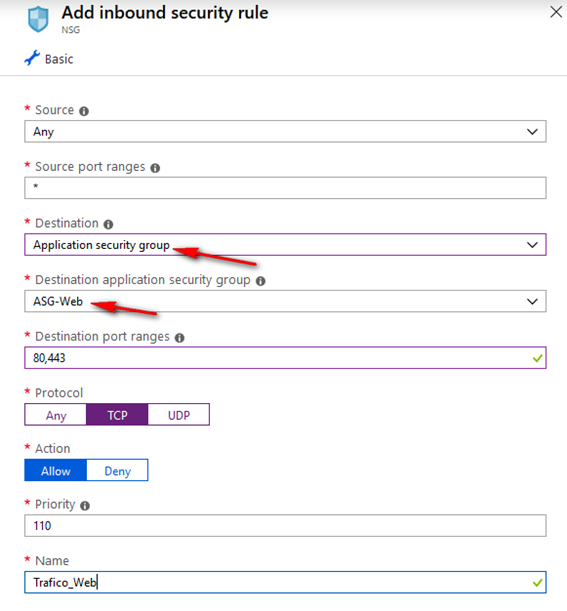Show info tooltip for Source port ranges
The width and height of the screenshot is (567, 611).
coord(155,168)
